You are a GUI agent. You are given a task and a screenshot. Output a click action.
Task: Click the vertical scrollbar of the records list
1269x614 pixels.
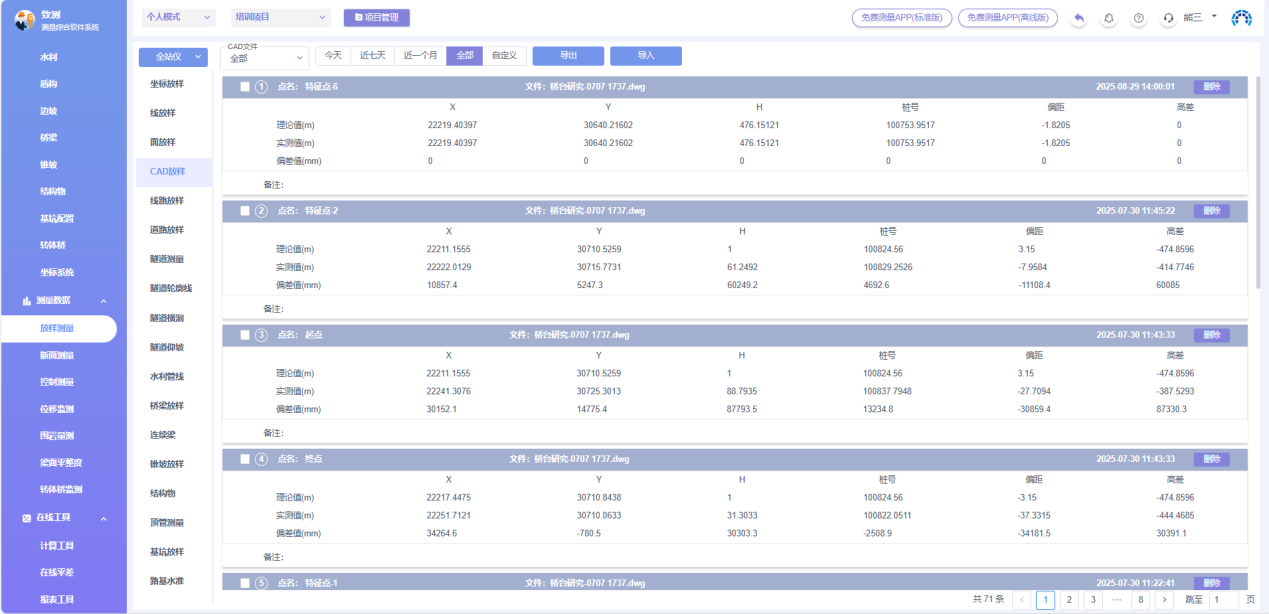(1257, 180)
